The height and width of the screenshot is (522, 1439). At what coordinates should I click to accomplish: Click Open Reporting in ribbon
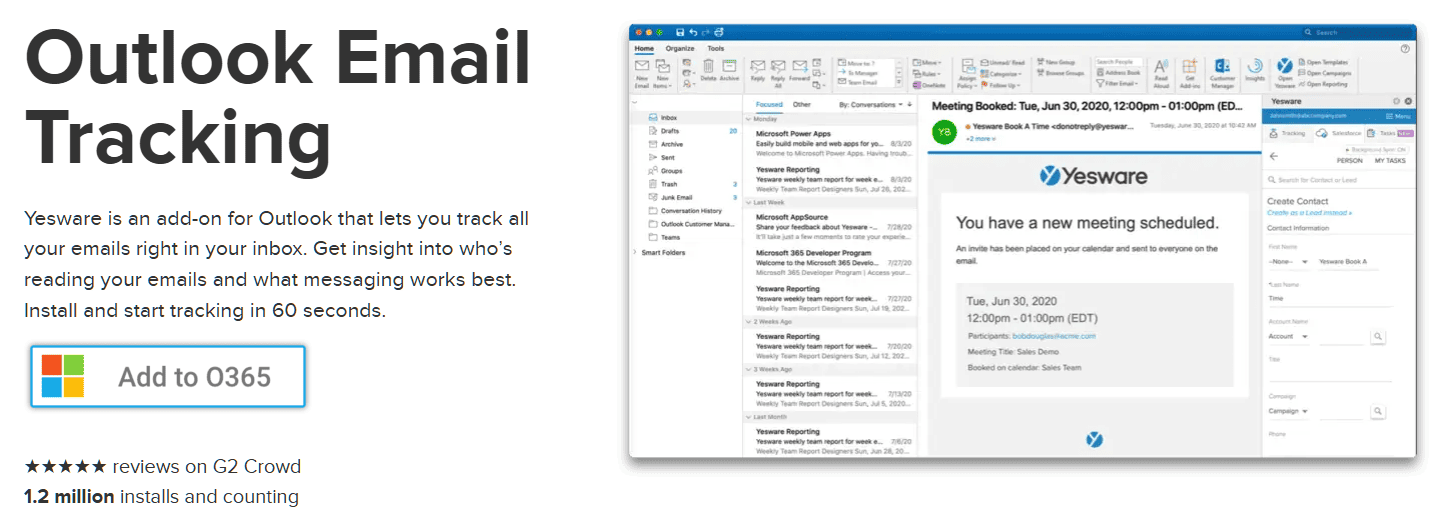pos(1322,84)
